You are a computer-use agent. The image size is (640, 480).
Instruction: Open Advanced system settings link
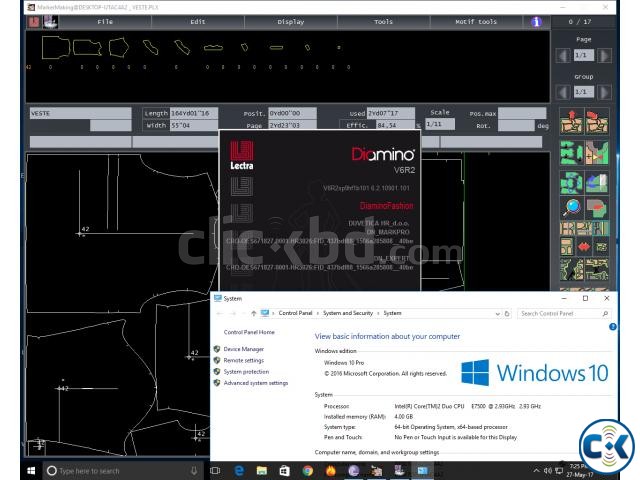(x=256, y=383)
